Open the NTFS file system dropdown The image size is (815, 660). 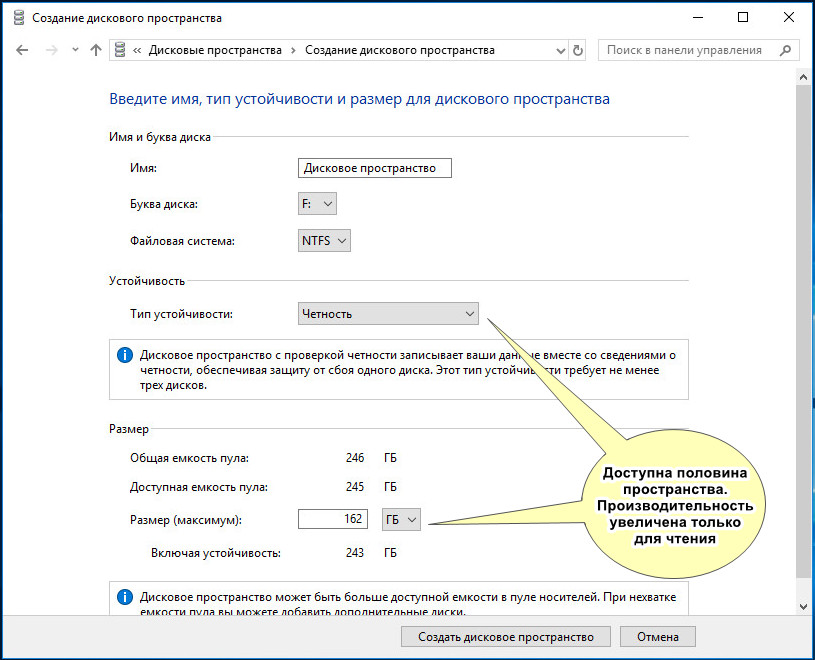324,241
